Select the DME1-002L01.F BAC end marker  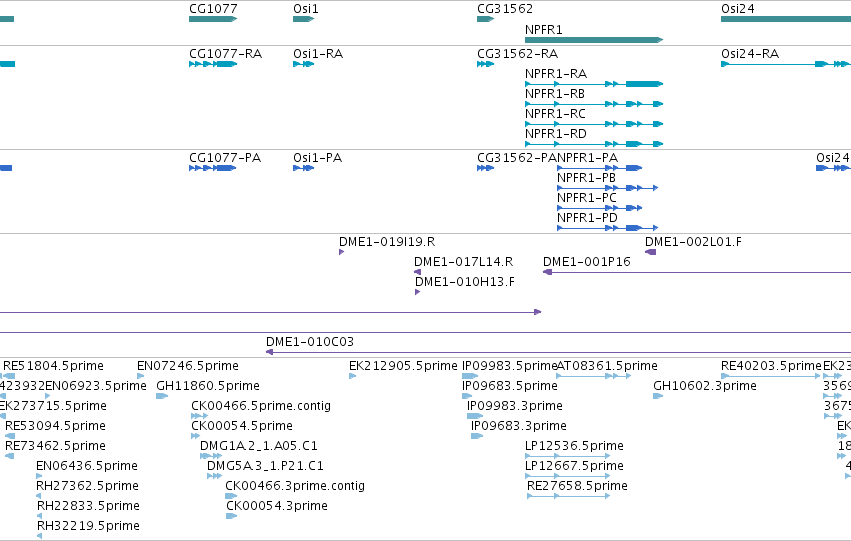pyautogui.click(x=650, y=252)
